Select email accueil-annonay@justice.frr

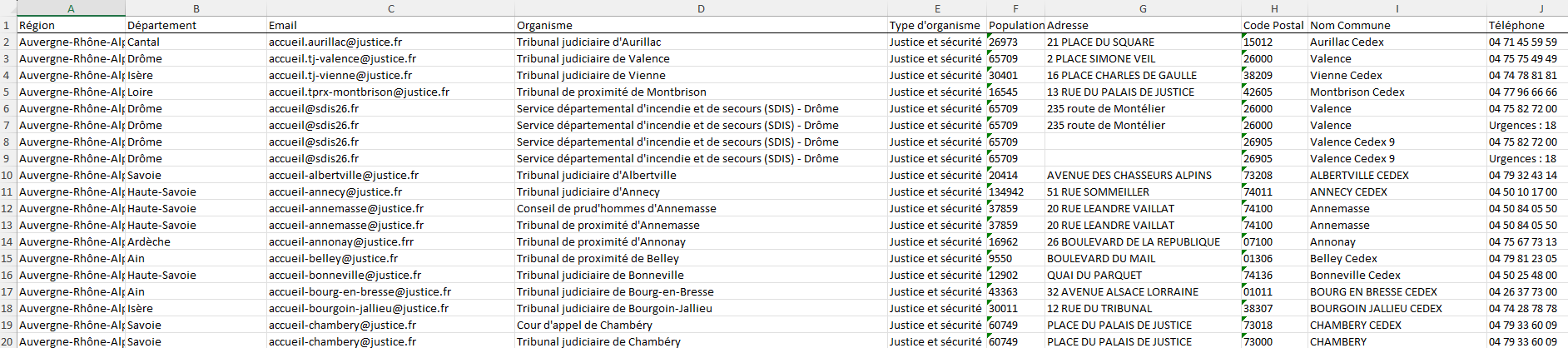[390, 241]
